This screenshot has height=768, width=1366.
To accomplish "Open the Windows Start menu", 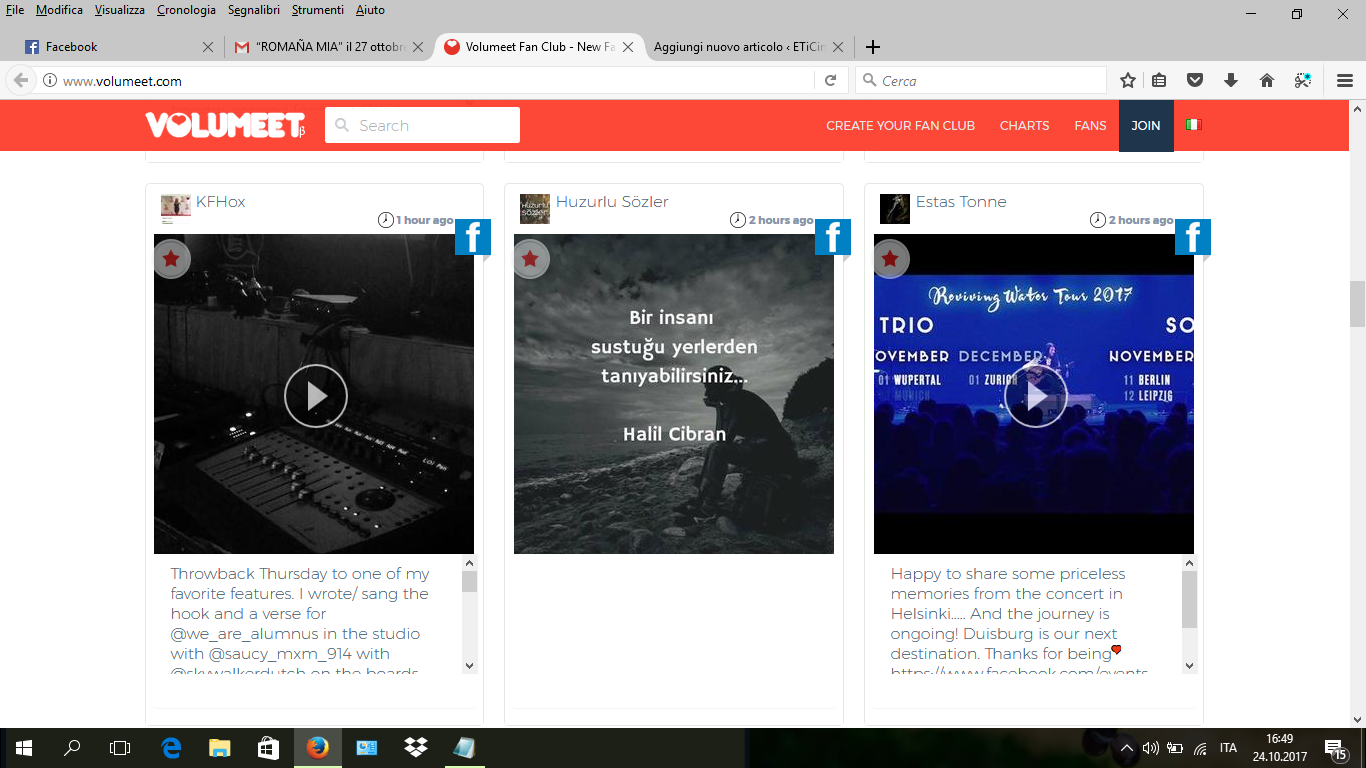I will coord(24,748).
